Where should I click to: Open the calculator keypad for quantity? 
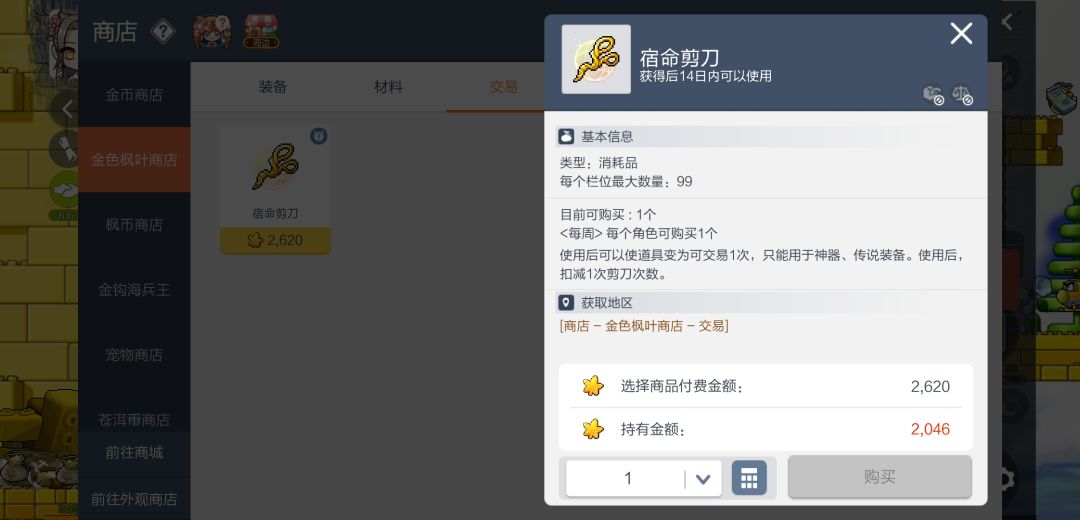pos(749,477)
